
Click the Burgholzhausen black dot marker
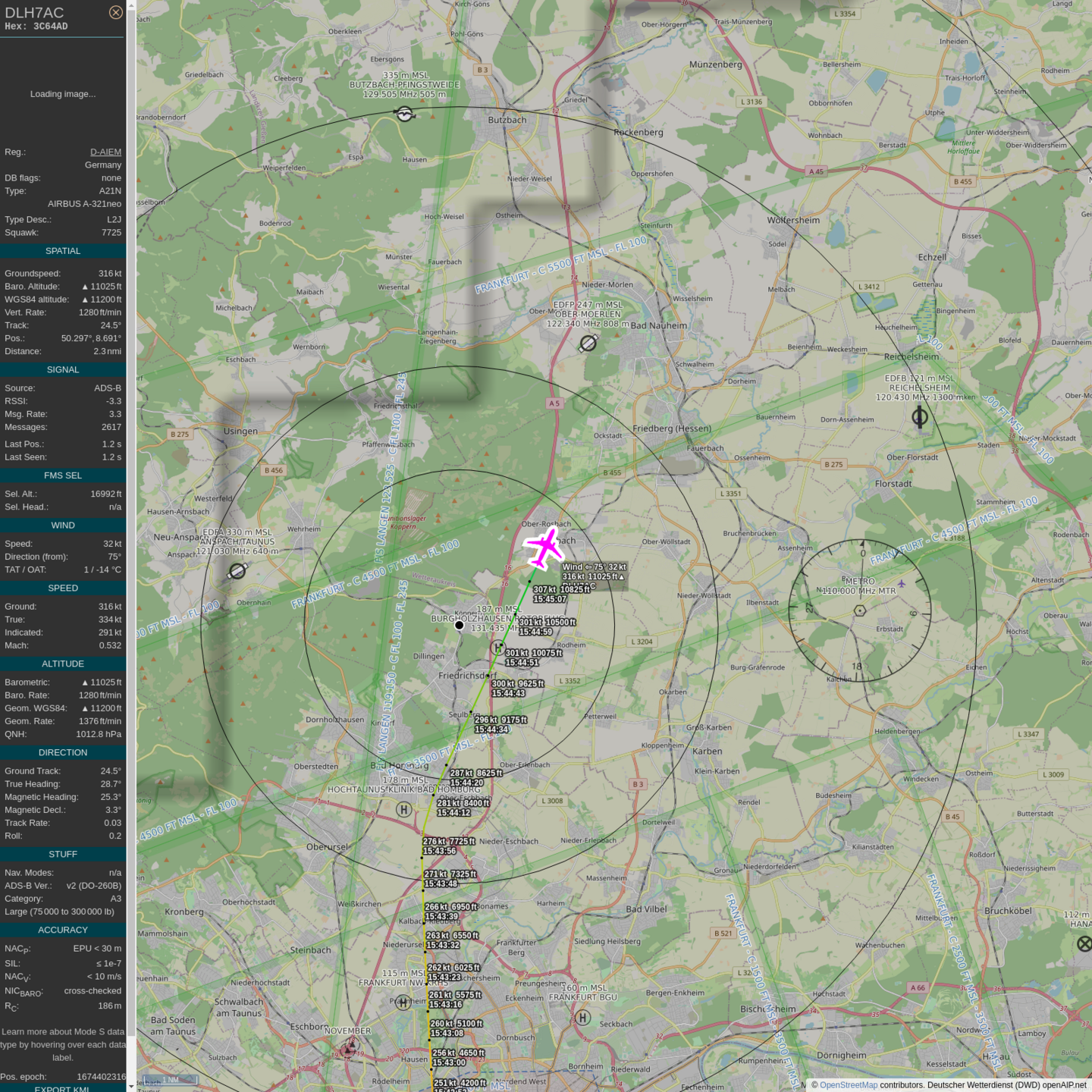click(x=459, y=625)
